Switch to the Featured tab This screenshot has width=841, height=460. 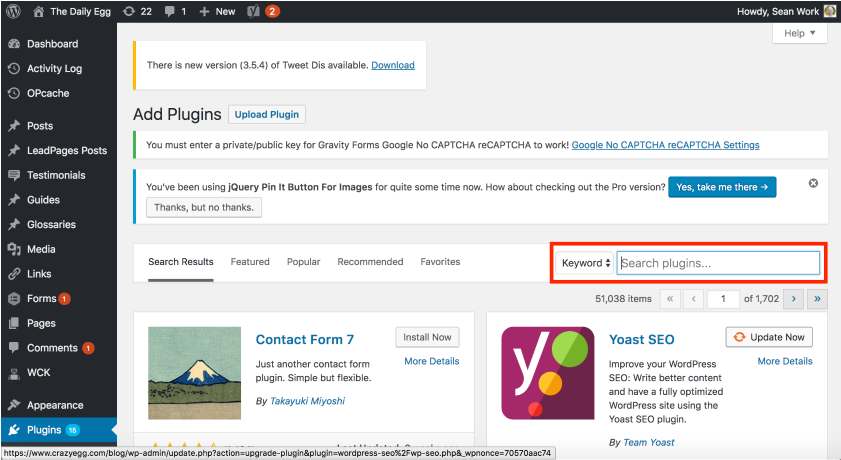click(250, 262)
